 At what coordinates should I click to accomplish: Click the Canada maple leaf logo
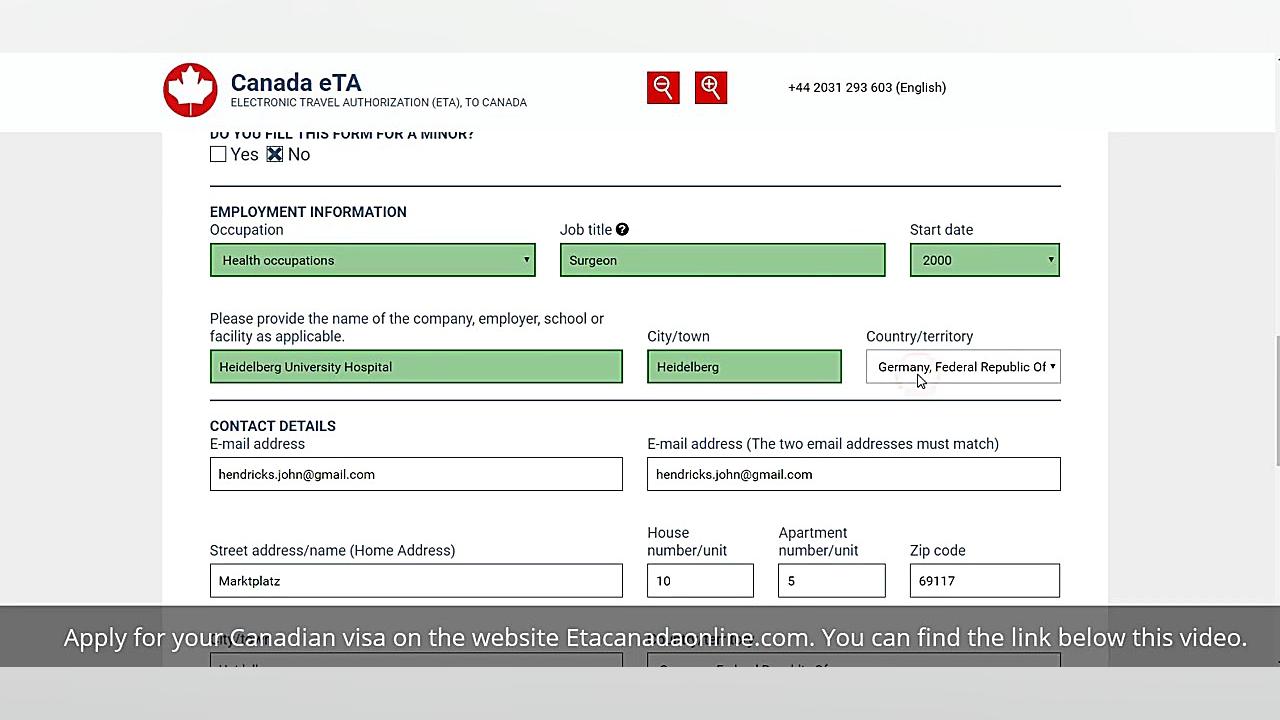click(x=190, y=90)
